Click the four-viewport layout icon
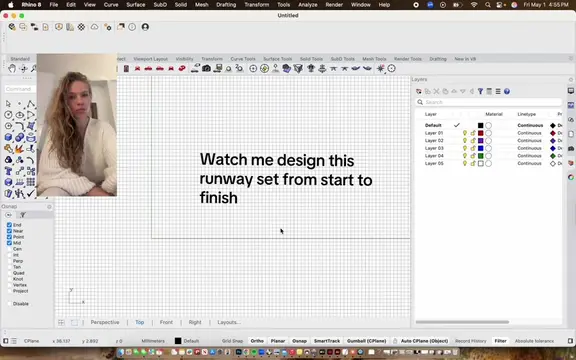Image resolution: width=576 pixels, height=360 pixels. 61,323
